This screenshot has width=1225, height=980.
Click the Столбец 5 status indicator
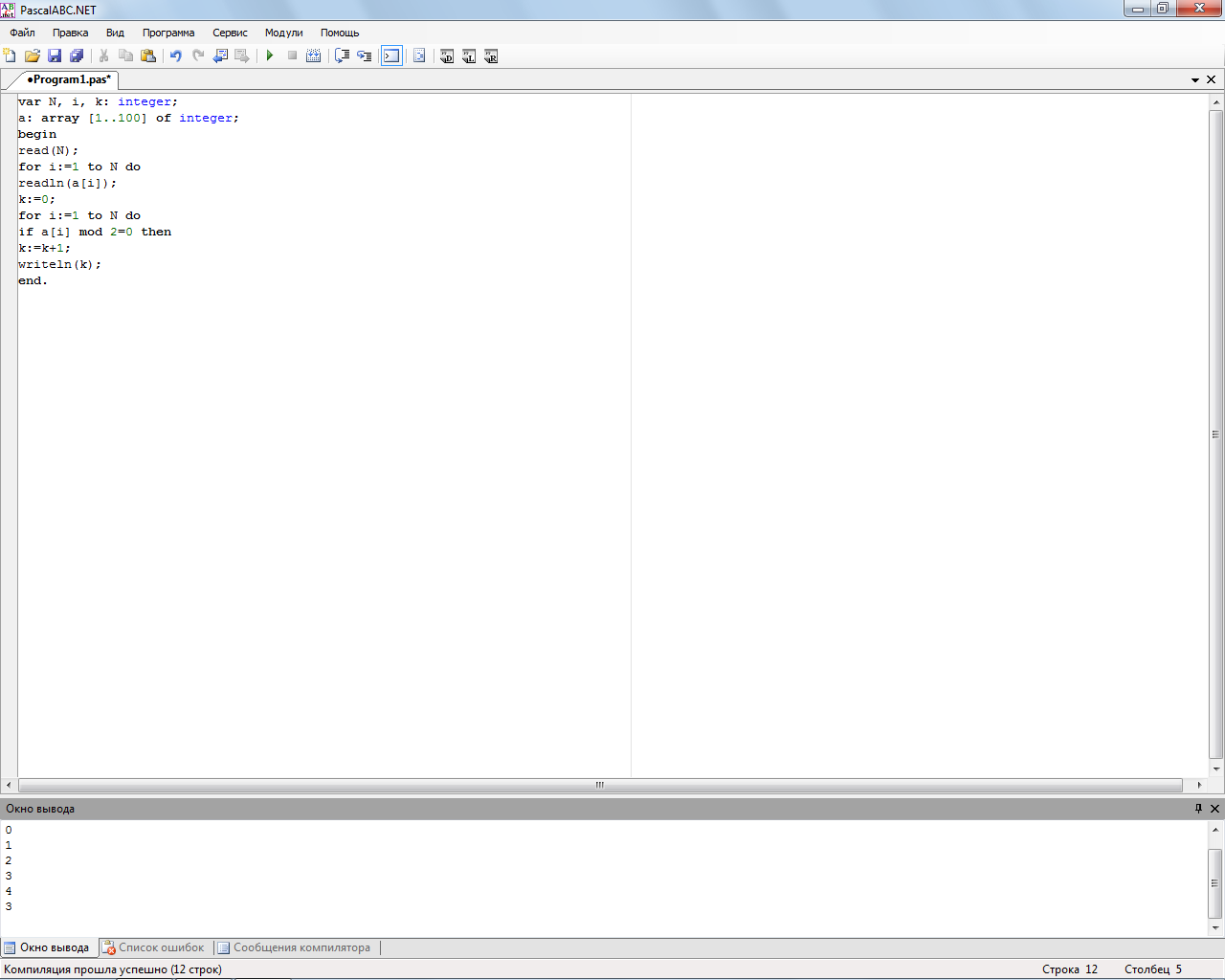1153,969
